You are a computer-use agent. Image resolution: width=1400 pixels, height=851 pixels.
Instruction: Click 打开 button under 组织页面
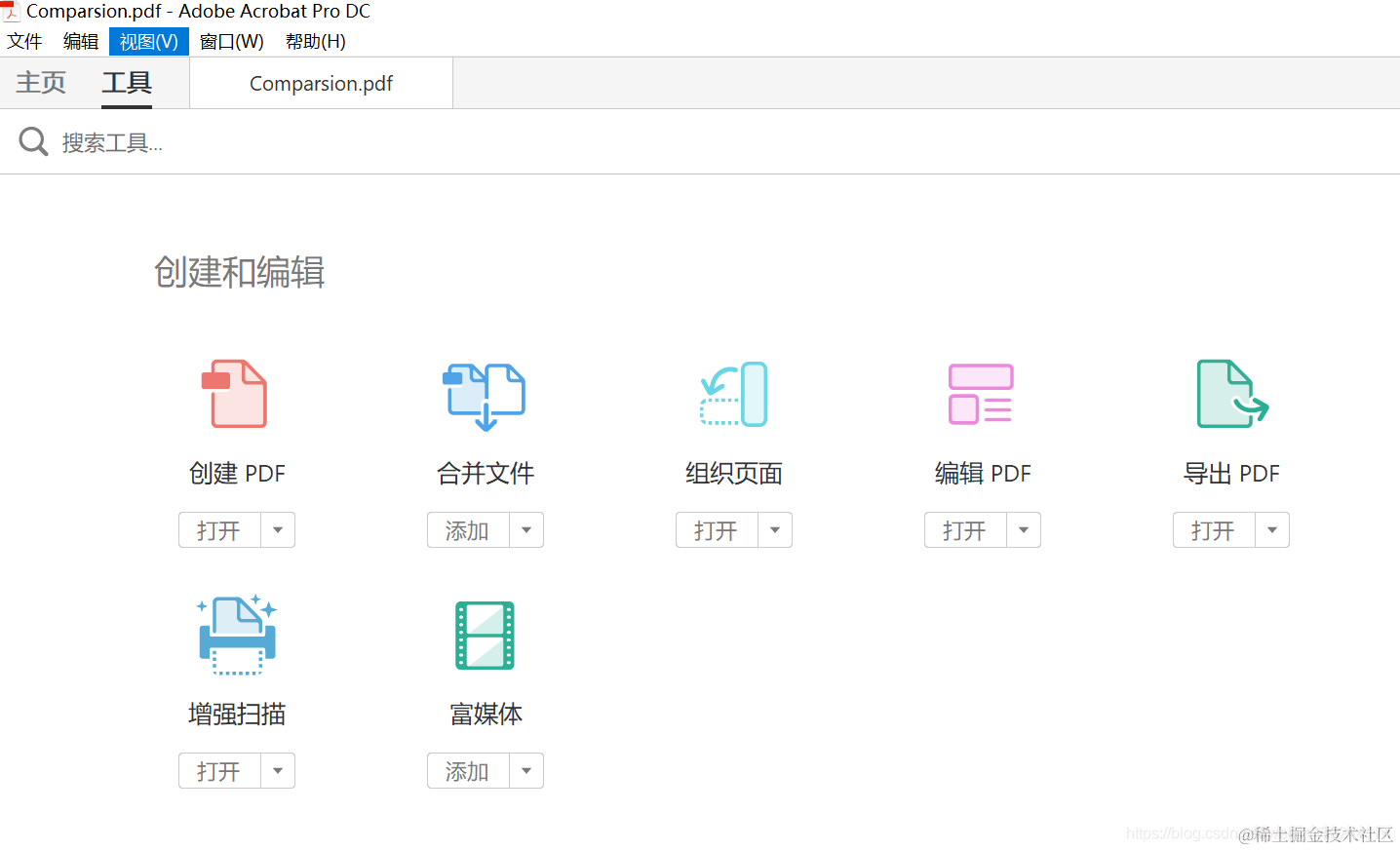pyautogui.click(x=717, y=530)
